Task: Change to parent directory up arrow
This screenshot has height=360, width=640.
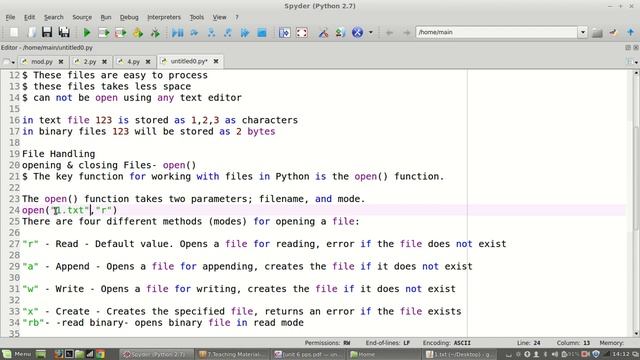Action: click(631, 33)
